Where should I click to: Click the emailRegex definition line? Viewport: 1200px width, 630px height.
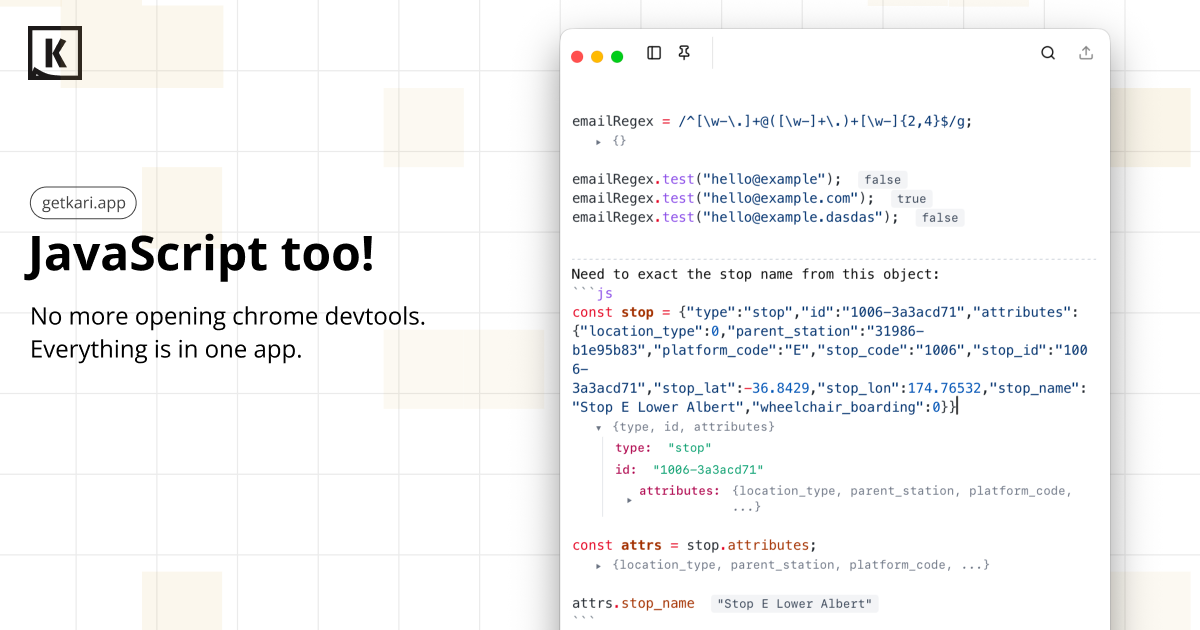[772, 121]
